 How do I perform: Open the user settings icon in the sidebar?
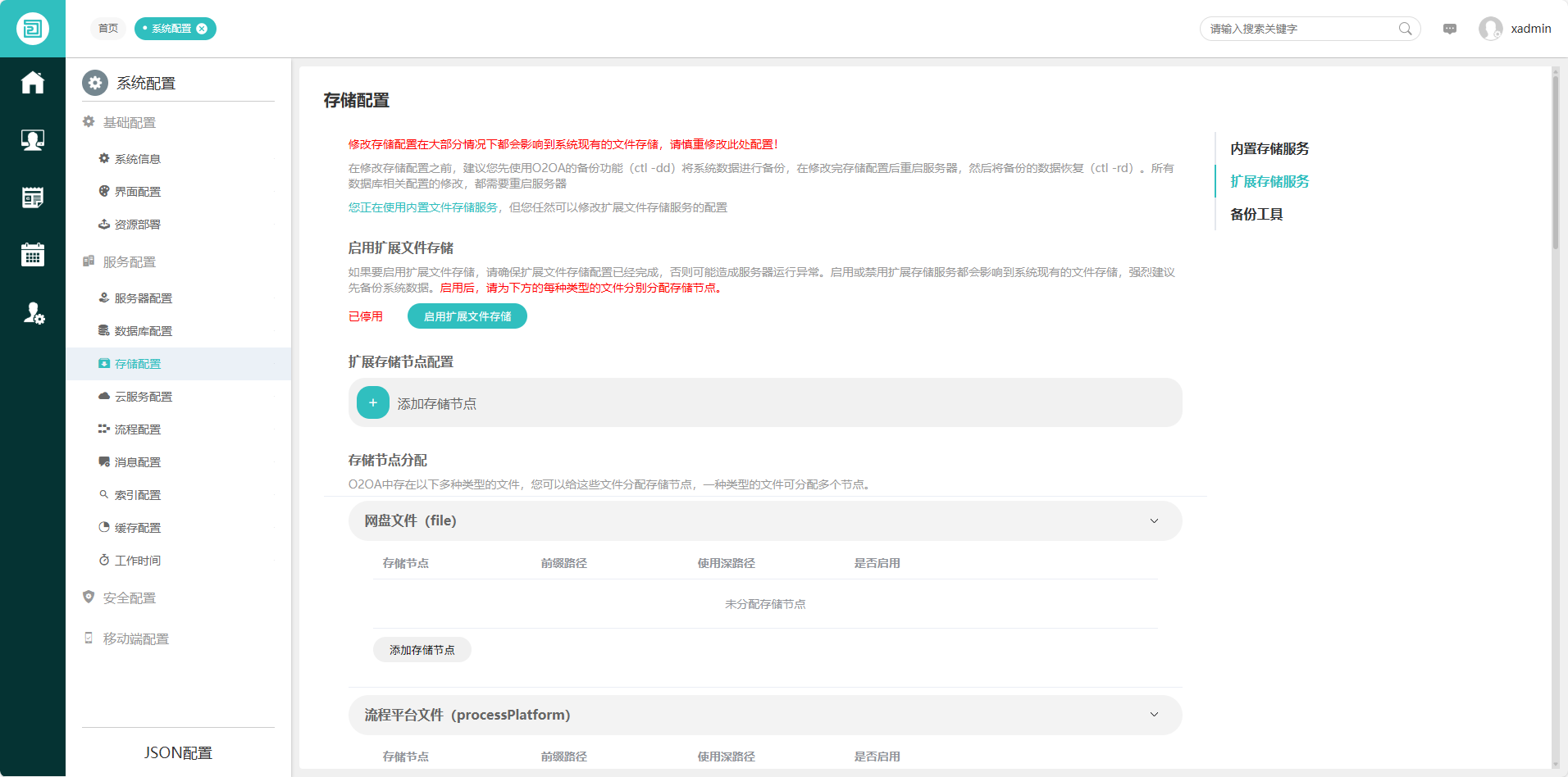pos(34,313)
